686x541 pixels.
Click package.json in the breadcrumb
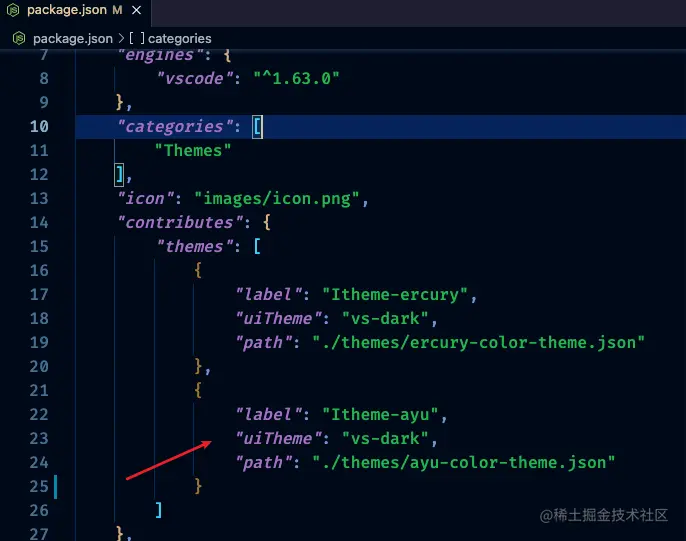pos(73,38)
